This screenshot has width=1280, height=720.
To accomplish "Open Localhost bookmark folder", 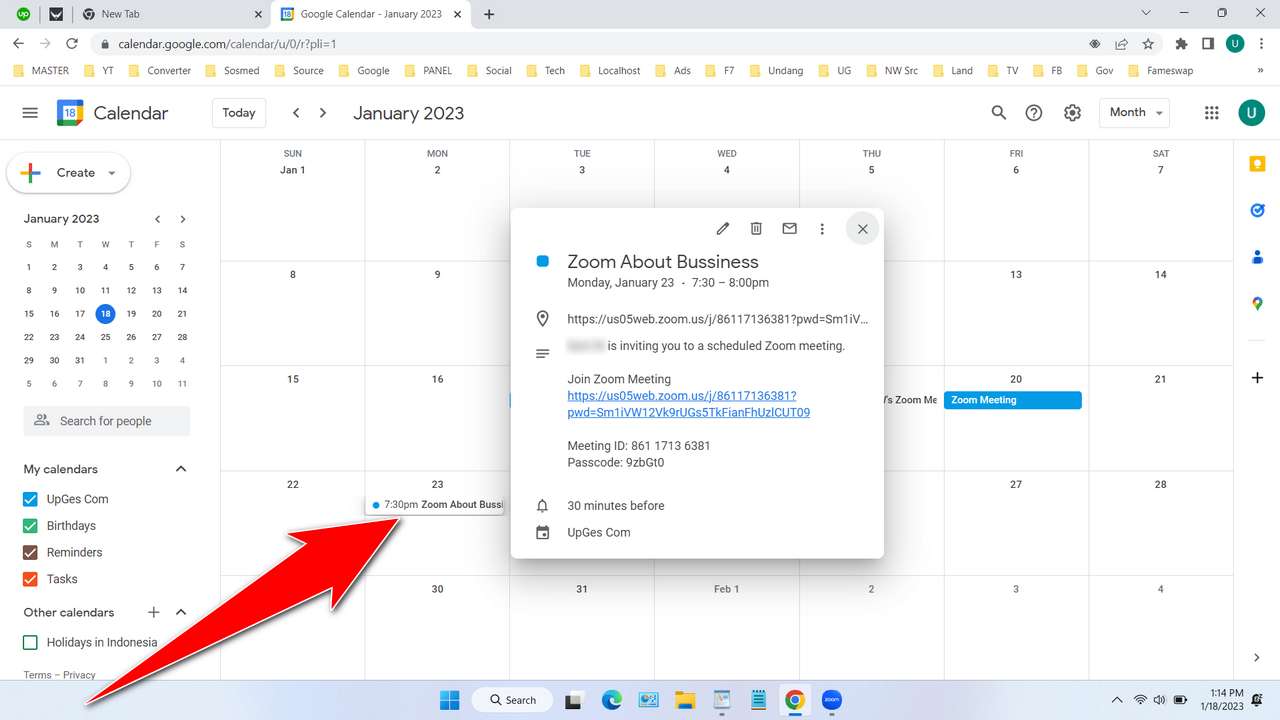I will point(609,71).
